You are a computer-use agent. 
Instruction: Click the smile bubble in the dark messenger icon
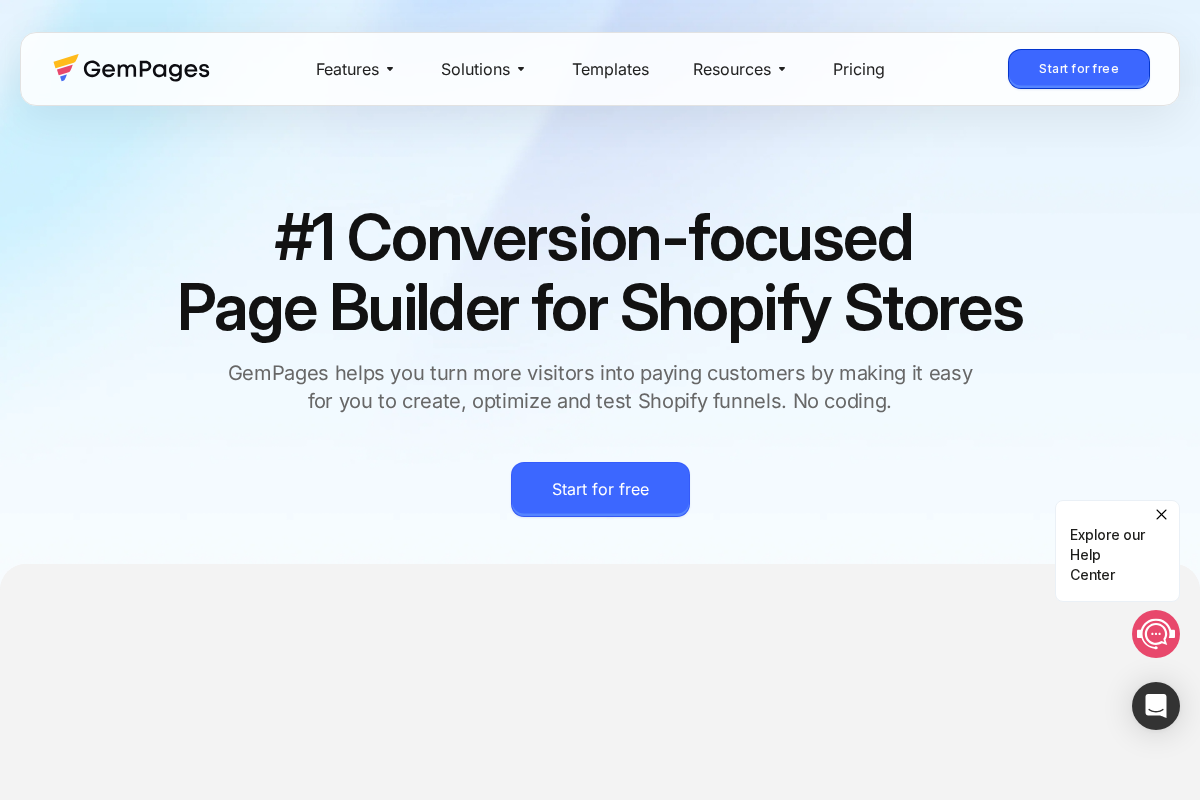pyautogui.click(x=1156, y=706)
